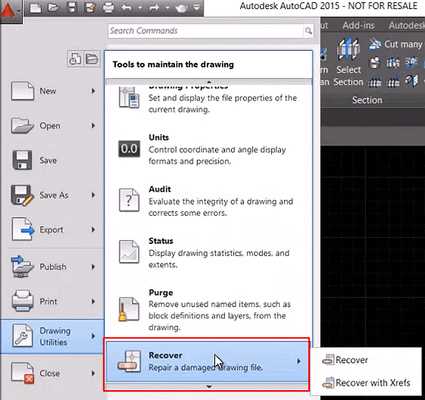Viewport: 425px width, 400px height.
Task: Click the Plot printer icon in quick access toolbar
Action: [108, 7]
